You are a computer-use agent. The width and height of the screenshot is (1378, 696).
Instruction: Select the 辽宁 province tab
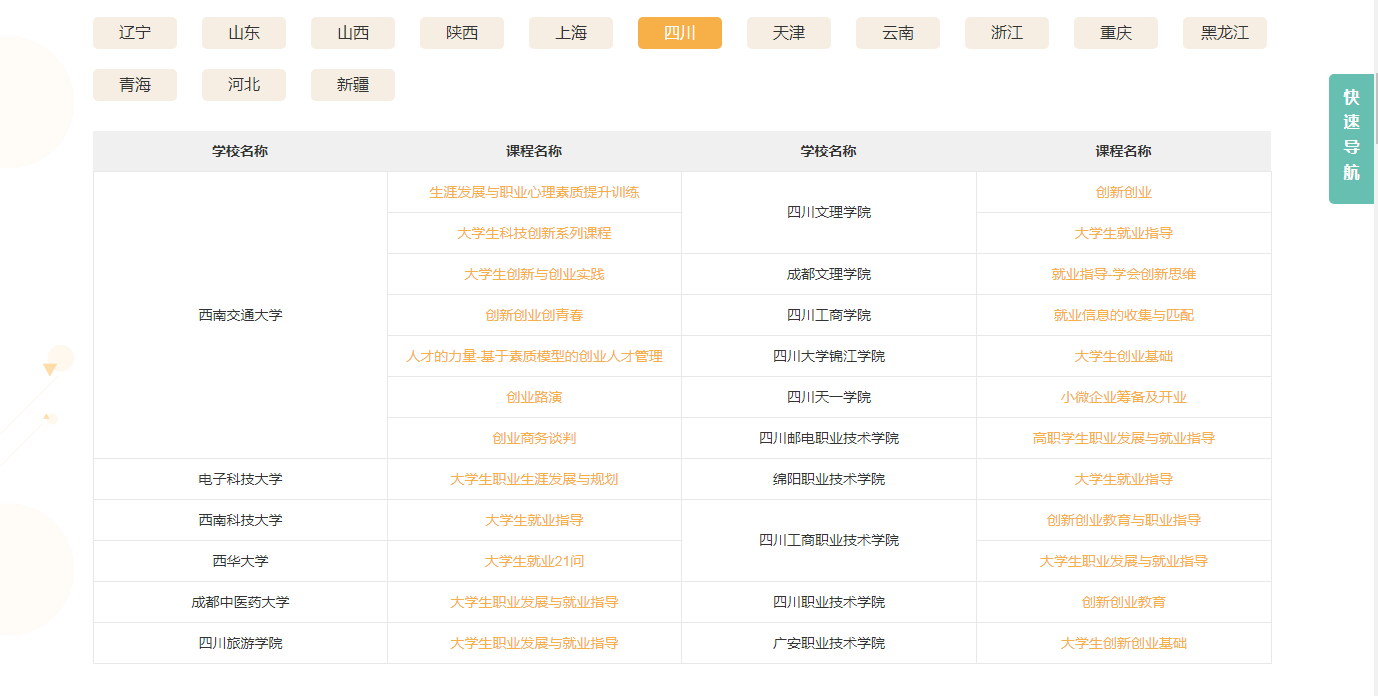tap(135, 33)
